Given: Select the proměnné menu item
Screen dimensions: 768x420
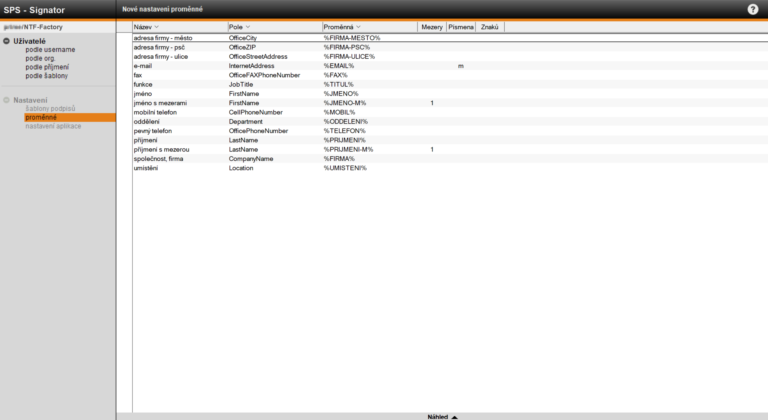Looking at the screenshot, I should [x=41, y=117].
